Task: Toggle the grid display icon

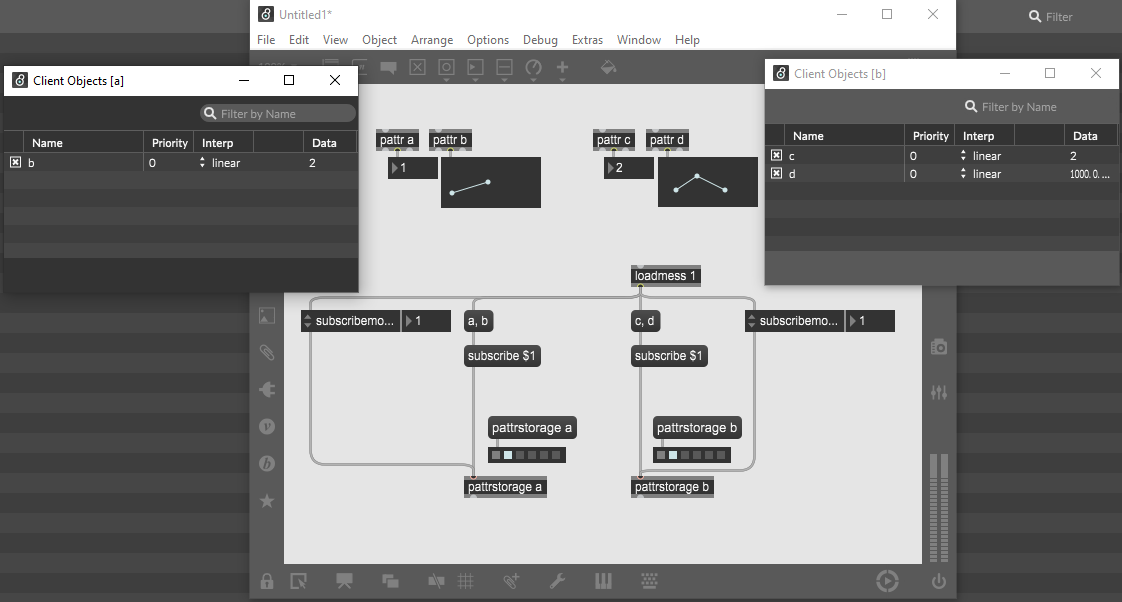Action: 465,581
